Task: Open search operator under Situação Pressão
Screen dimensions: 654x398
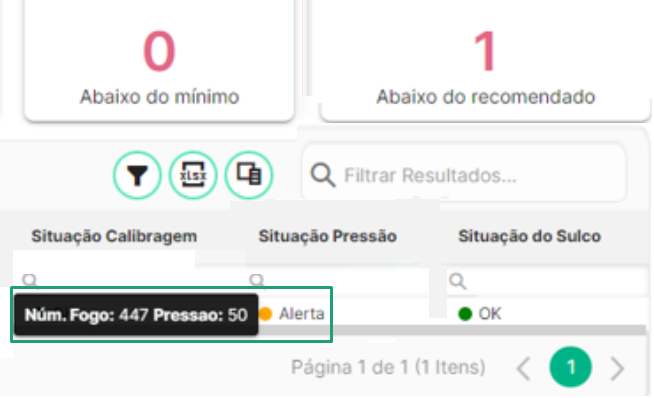Action: point(257,280)
